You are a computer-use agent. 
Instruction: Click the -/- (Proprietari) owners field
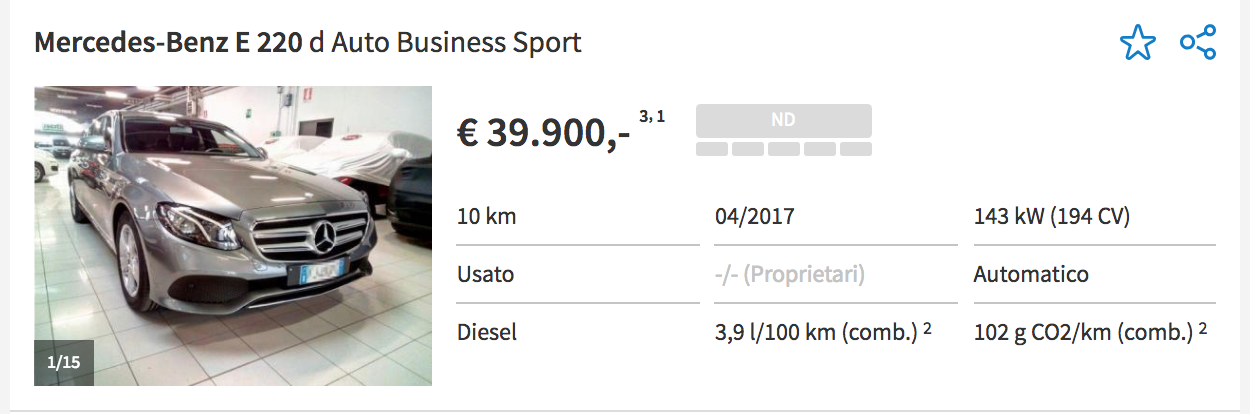(790, 274)
